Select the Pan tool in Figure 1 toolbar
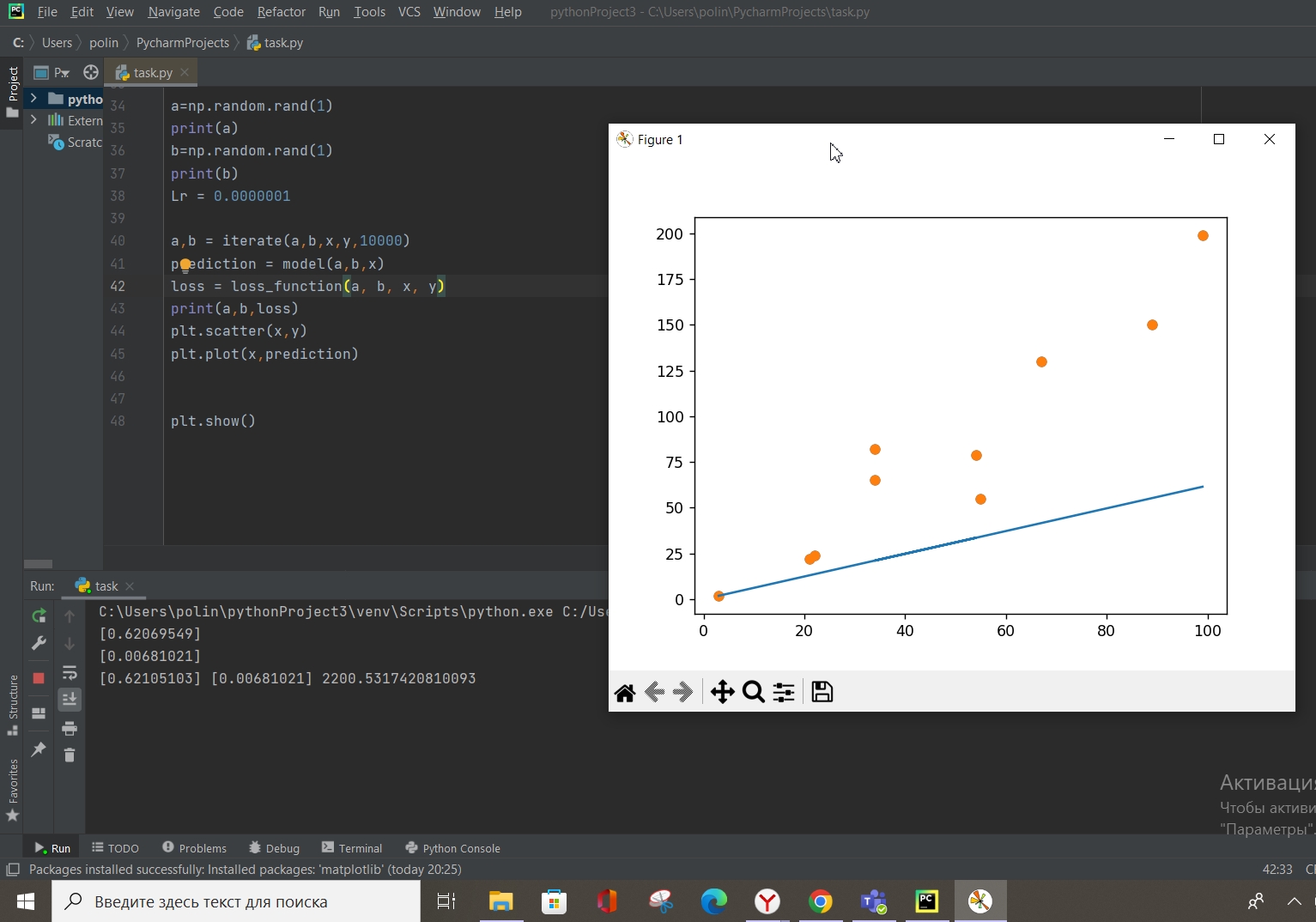1316x922 pixels. (x=723, y=692)
